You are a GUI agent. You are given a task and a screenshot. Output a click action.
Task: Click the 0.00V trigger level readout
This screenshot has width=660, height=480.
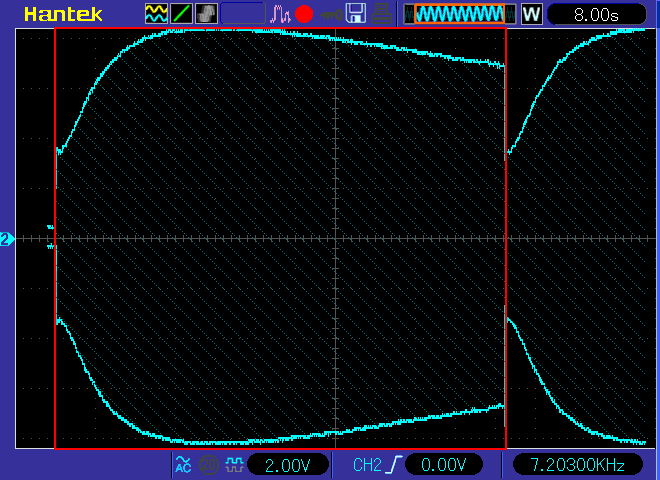(x=444, y=465)
